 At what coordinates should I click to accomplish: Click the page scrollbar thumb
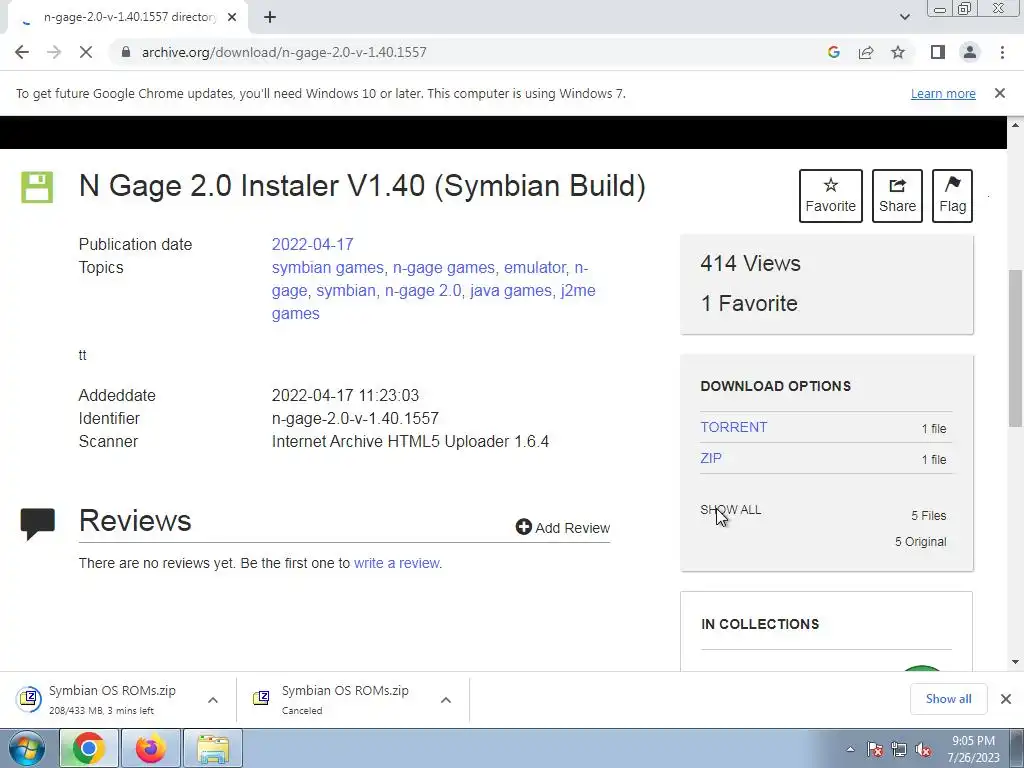[x=1015, y=348]
